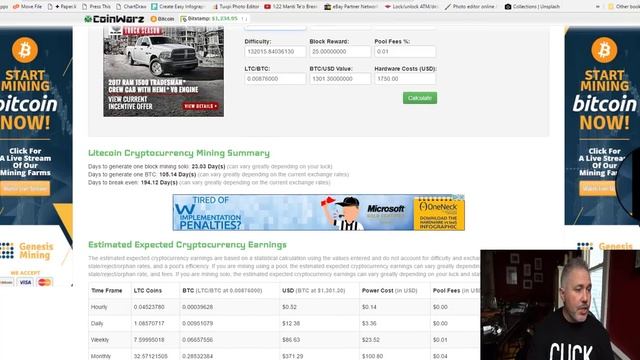Click the Block Reward input field
The height and width of the screenshot is (360, 640).
tap(340, 52)
